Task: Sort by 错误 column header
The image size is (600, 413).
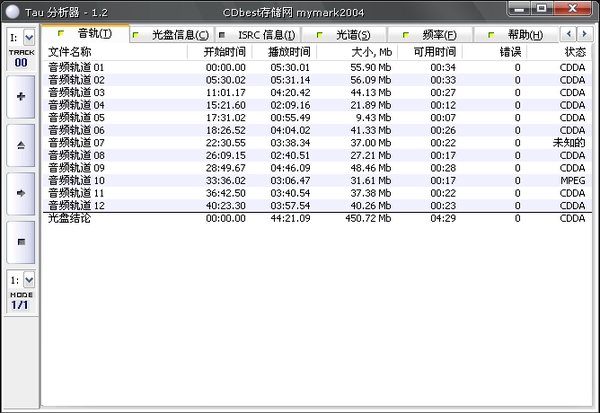Action: point(494,52)
